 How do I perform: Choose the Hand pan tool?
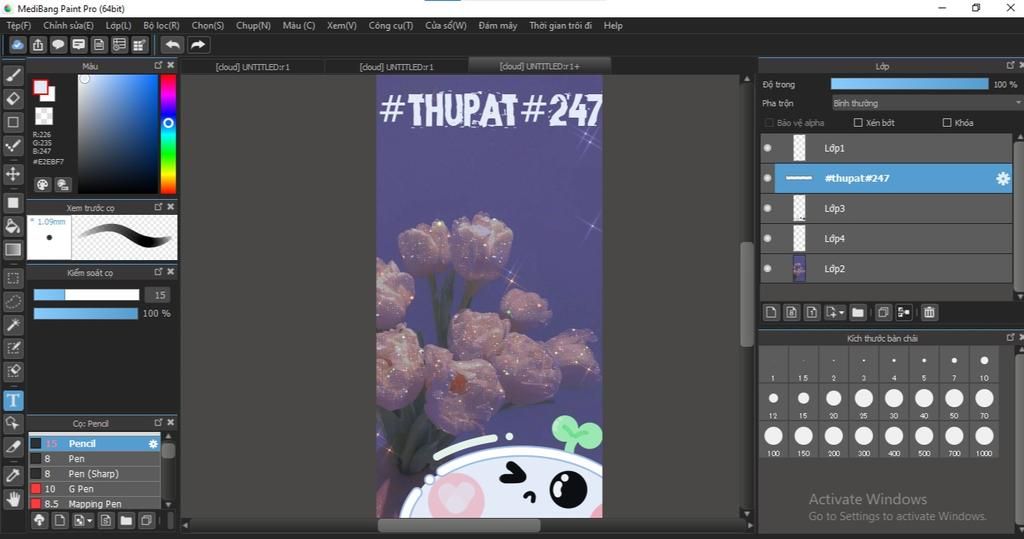(x=13, y=498)
